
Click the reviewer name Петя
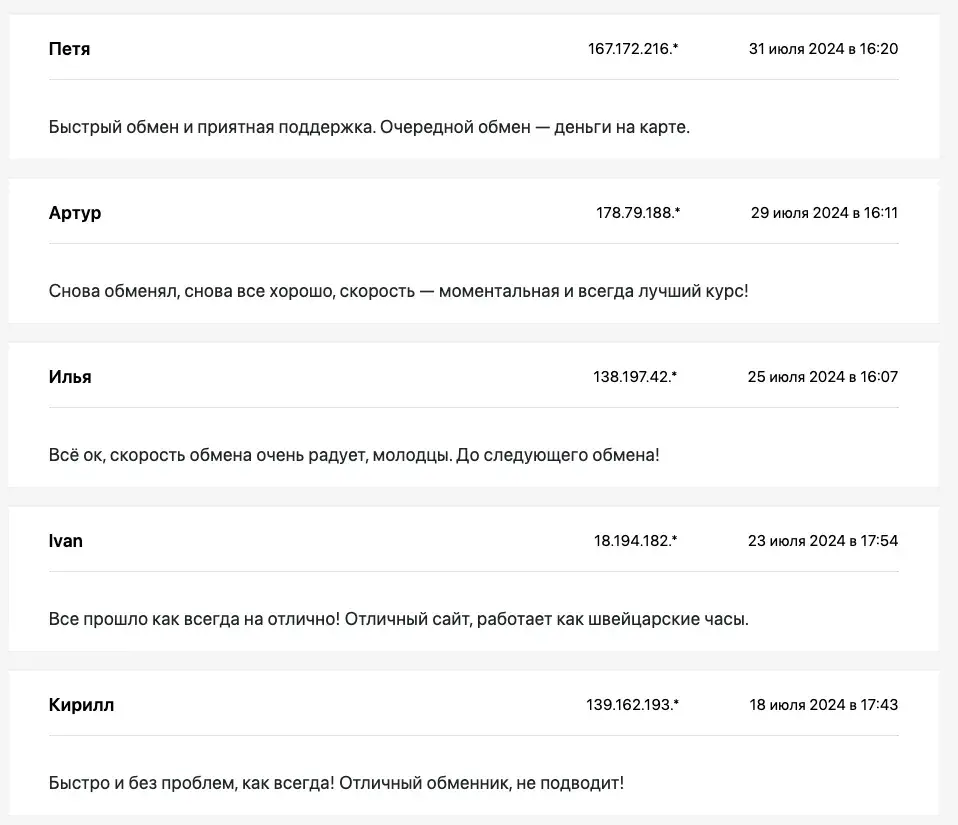69,49
